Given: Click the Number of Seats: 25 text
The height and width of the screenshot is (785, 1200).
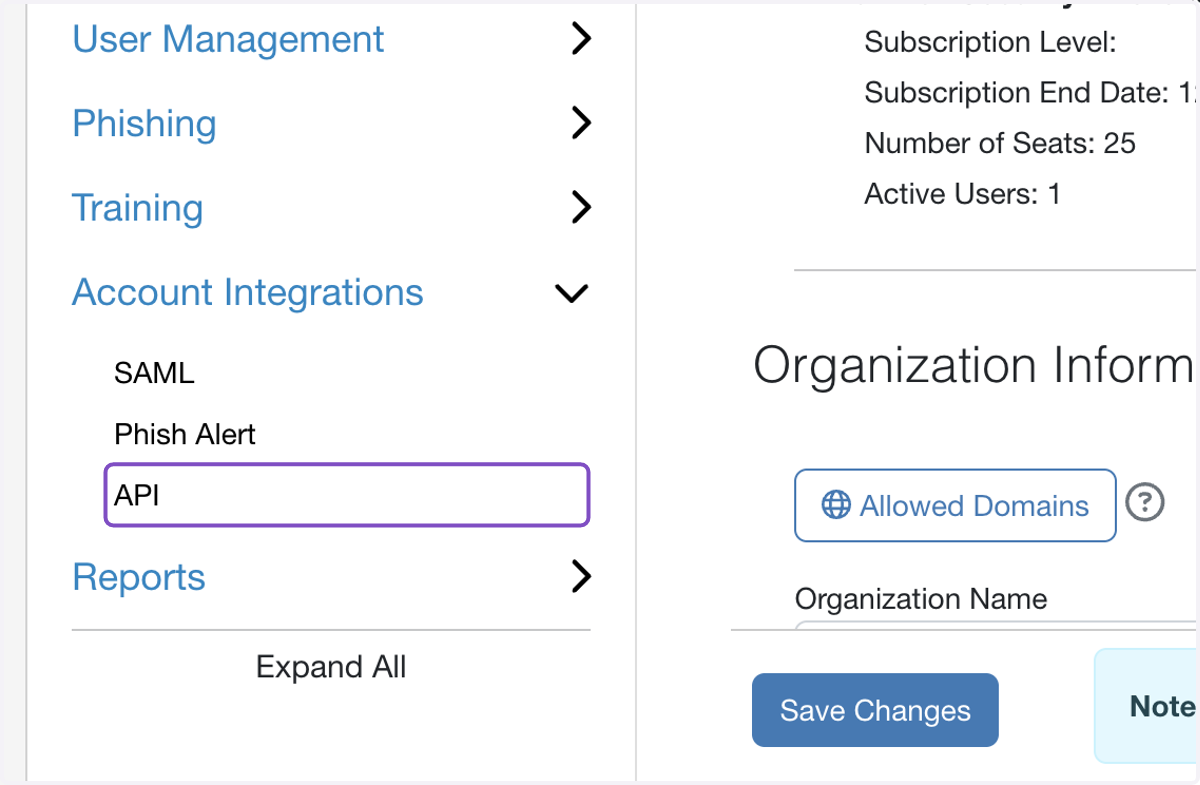Looking at the screenshot, I should (1000, 143).
